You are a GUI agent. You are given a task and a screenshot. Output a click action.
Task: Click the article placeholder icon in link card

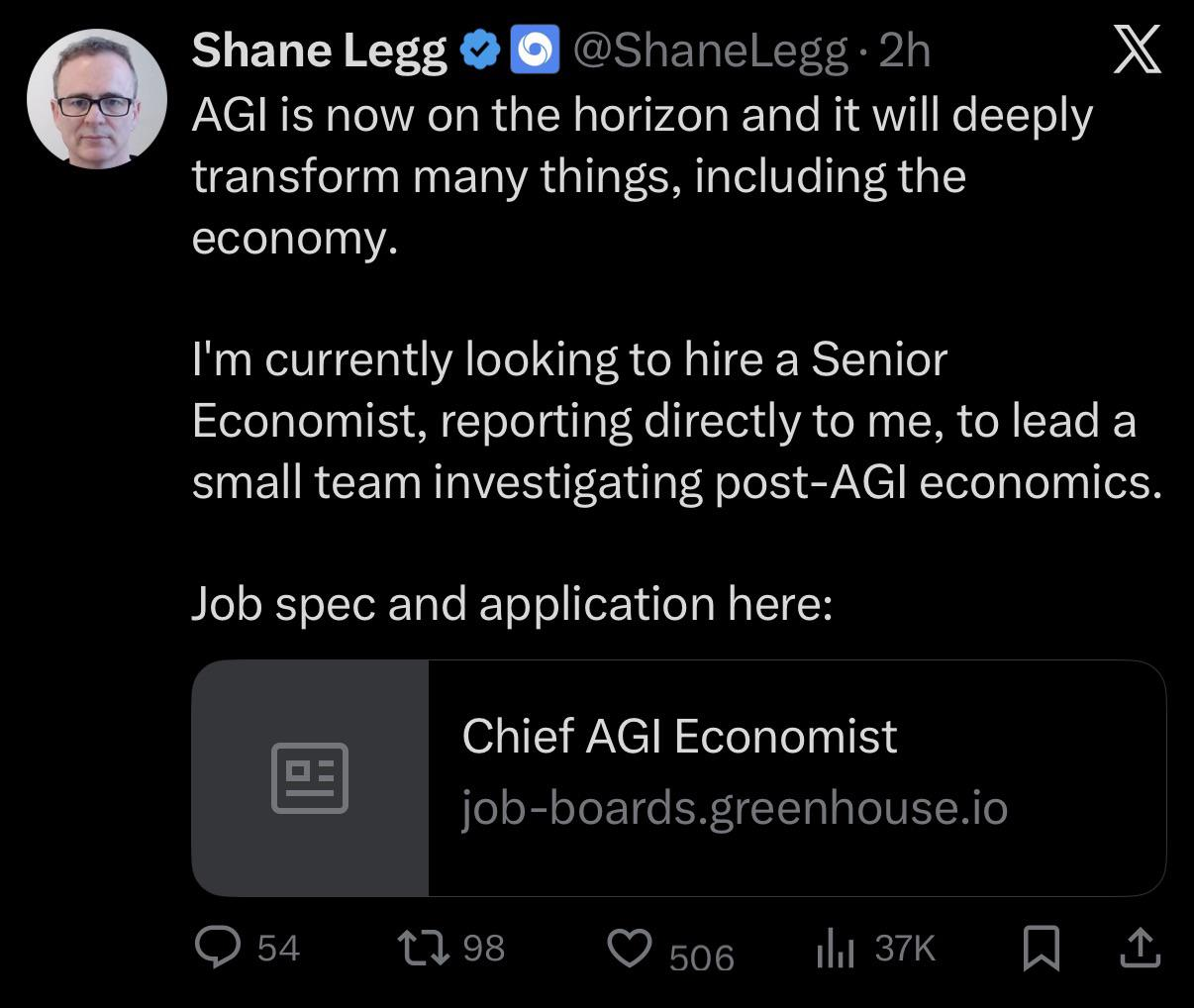click(x=310, y=777)
